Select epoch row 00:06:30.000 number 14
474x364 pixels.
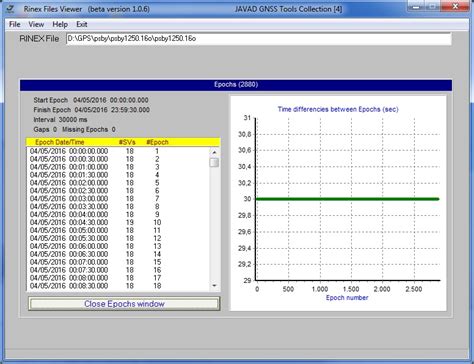[118, 254]
